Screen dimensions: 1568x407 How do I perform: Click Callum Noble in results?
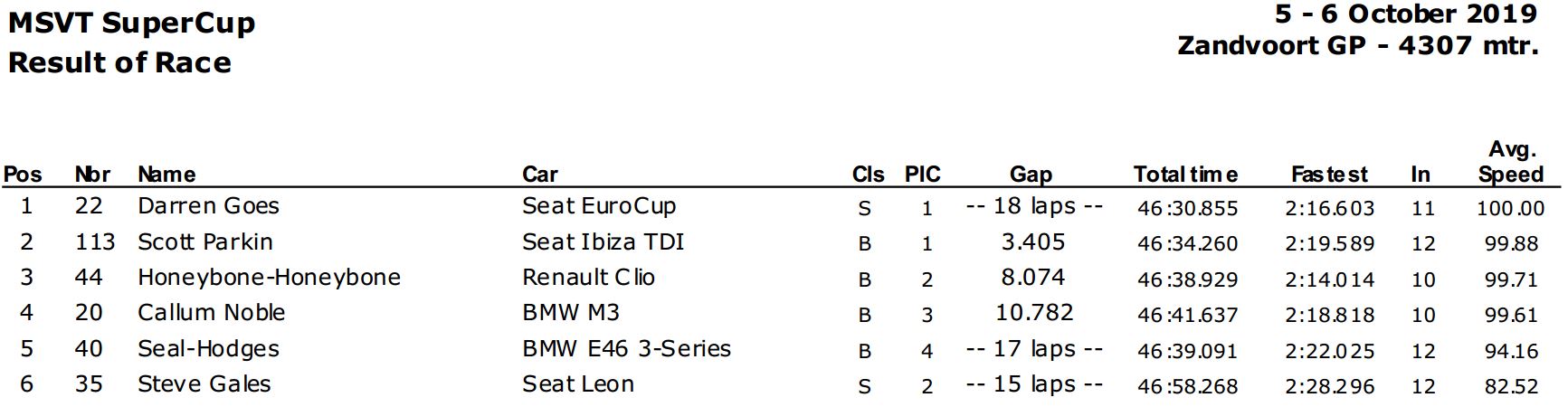[211, 313]
